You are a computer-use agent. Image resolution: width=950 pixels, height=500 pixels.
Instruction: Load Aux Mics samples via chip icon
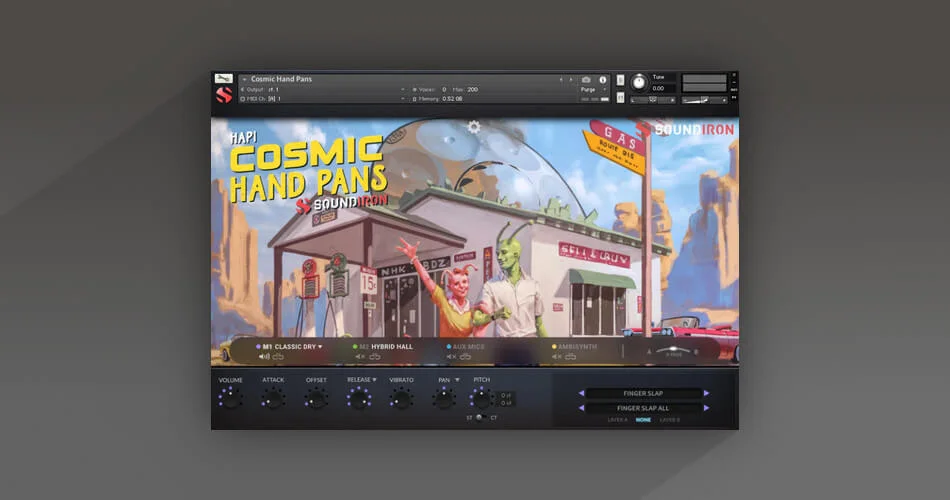click(465, 356)
